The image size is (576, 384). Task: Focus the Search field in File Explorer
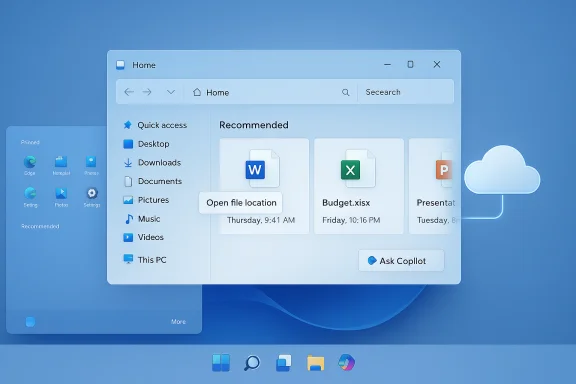coord(406,92)
